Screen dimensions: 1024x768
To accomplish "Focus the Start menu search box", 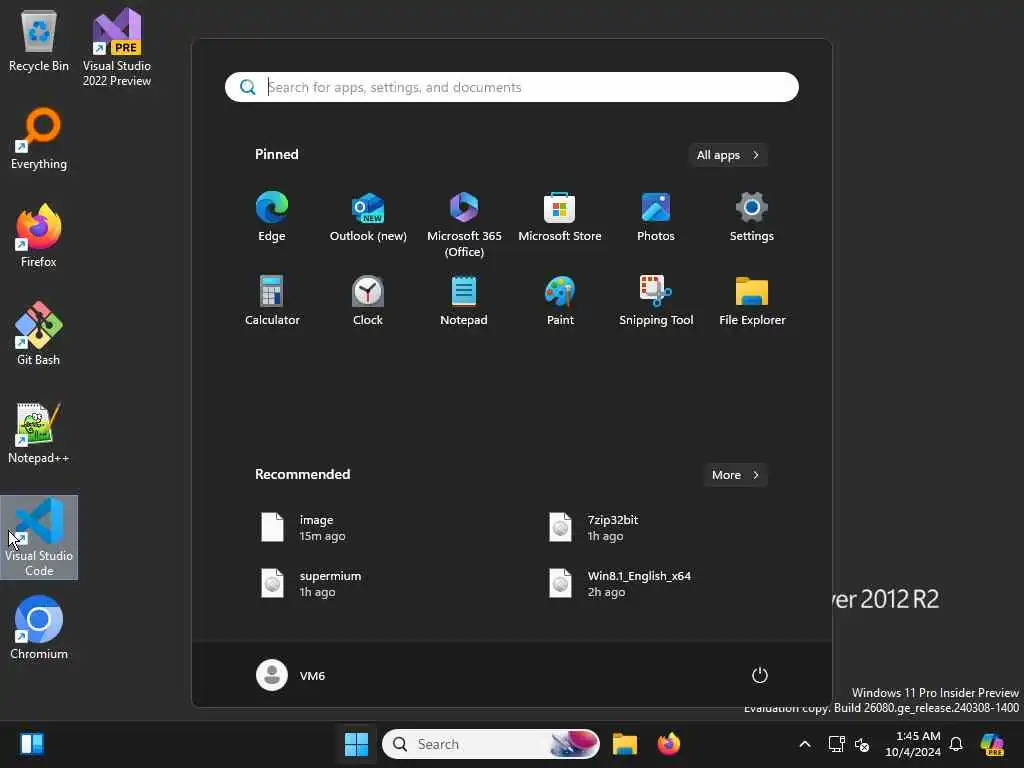I will (x=511, y=87).
